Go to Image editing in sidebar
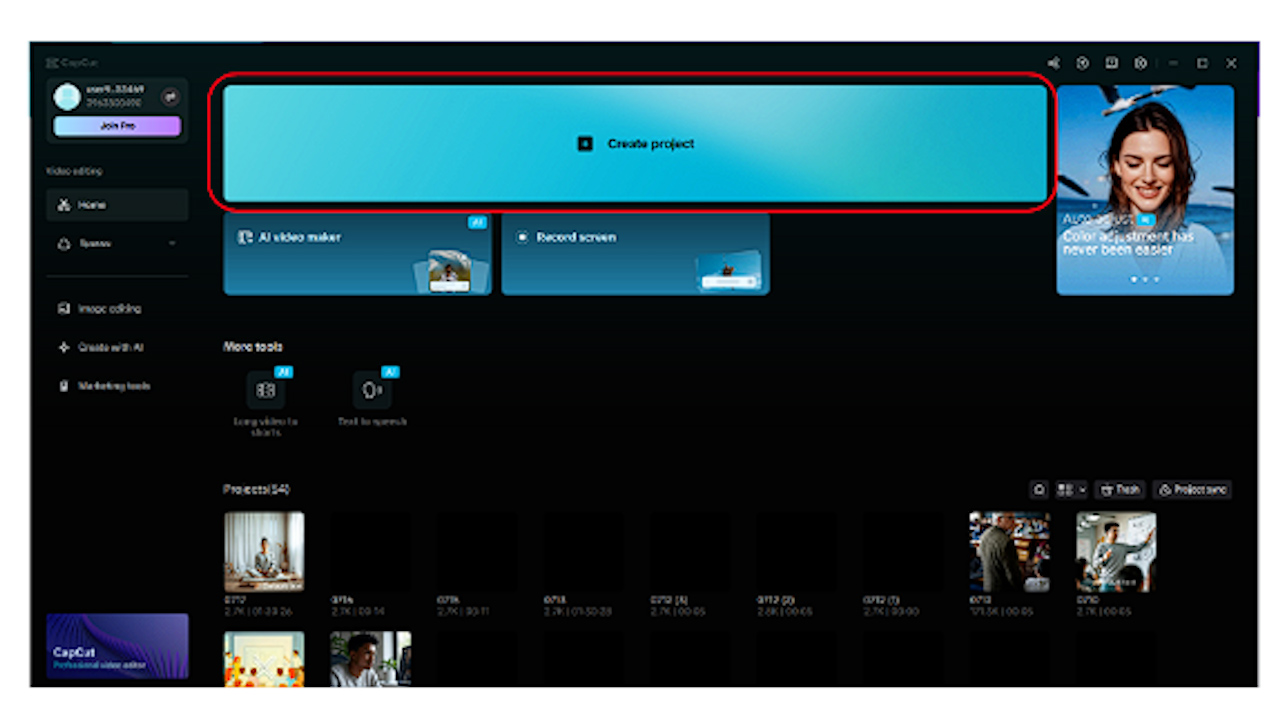This screenshot has height=720, width=1280. pyautogui.click(x=109, y=309)
